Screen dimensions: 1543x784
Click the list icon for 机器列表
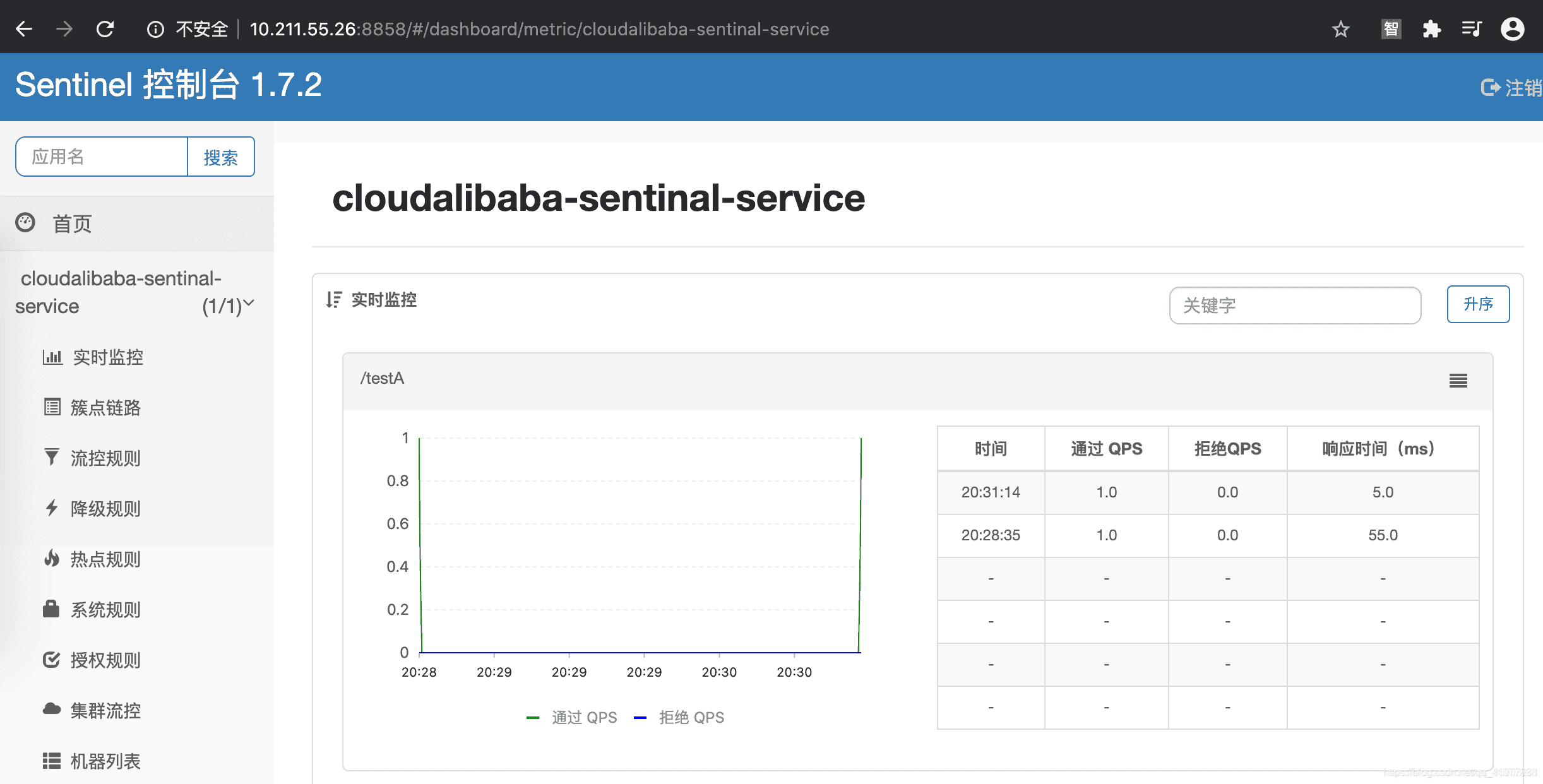coord(52,761)
